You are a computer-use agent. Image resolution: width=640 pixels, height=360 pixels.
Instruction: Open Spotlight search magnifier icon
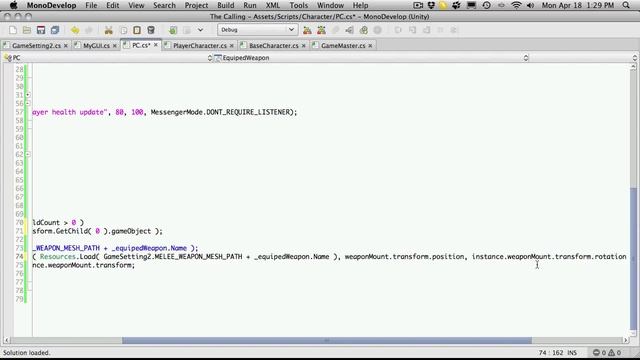click(x=626, y=5)
